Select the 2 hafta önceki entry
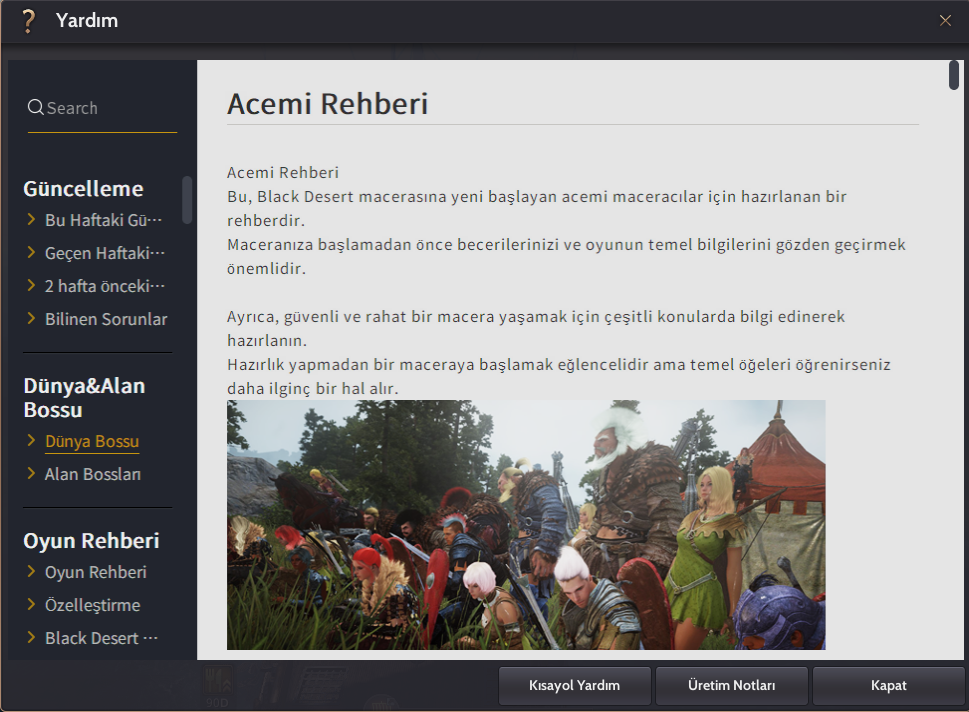The image size is (969, 712). (x=104, y=286)
